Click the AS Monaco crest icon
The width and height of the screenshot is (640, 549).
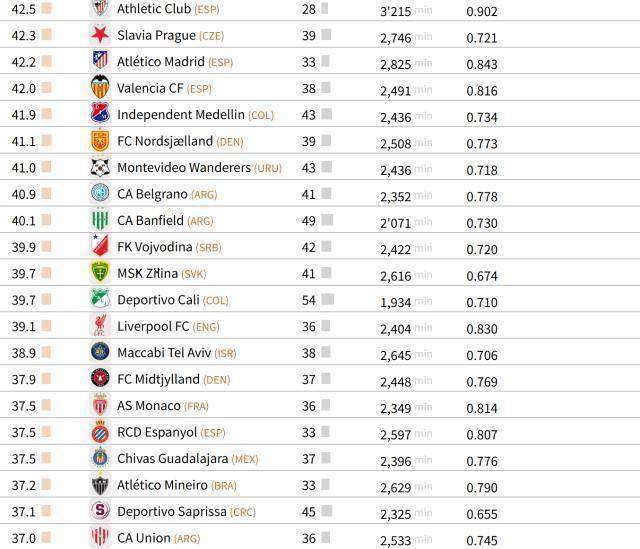100,405
